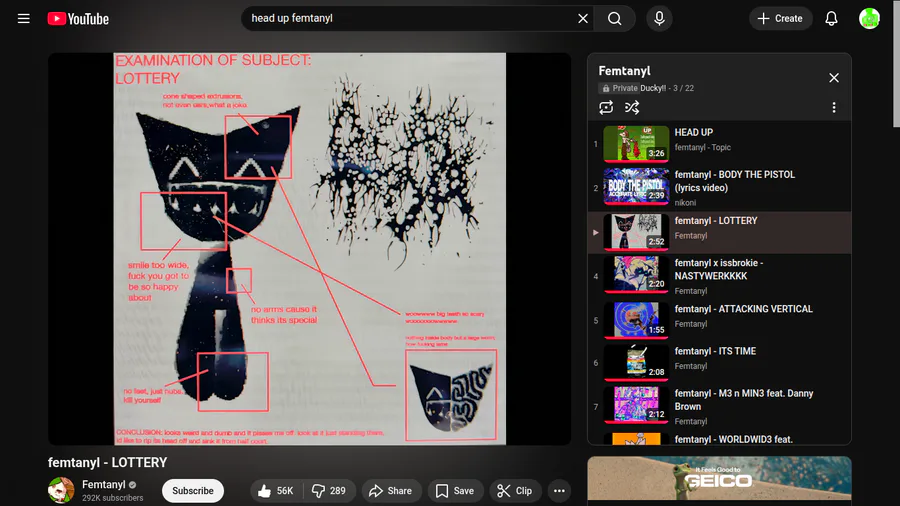Open the notifications bell

pos(831,18)
